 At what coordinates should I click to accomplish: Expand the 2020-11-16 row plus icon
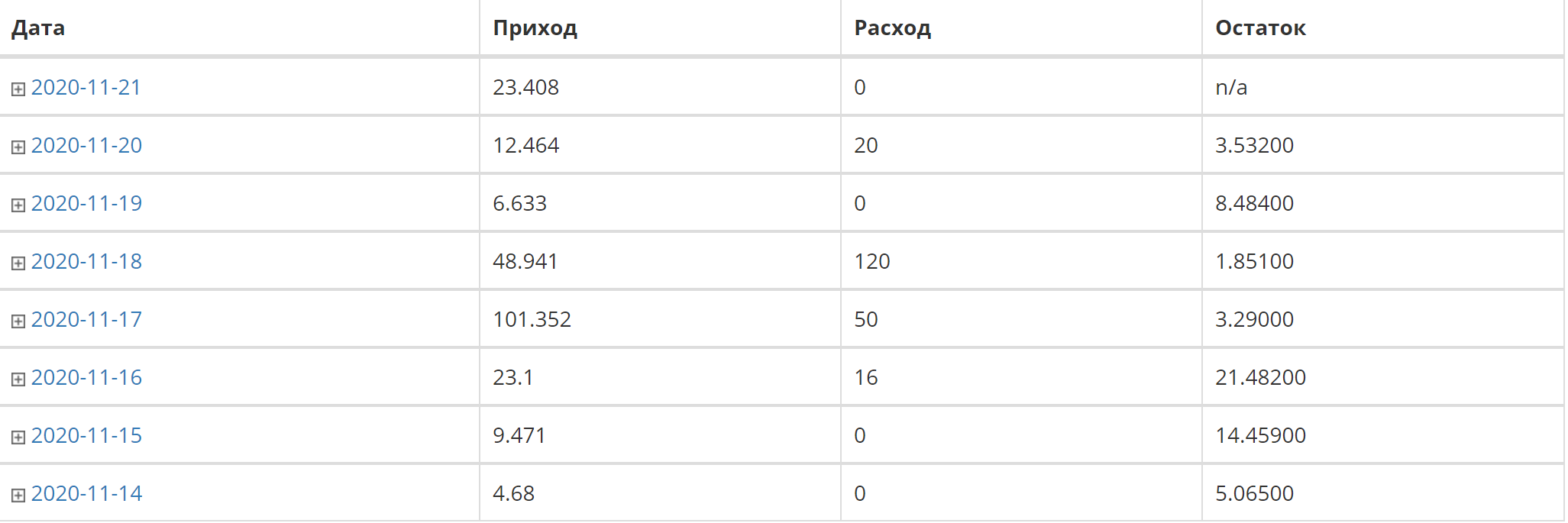point(18,379)
